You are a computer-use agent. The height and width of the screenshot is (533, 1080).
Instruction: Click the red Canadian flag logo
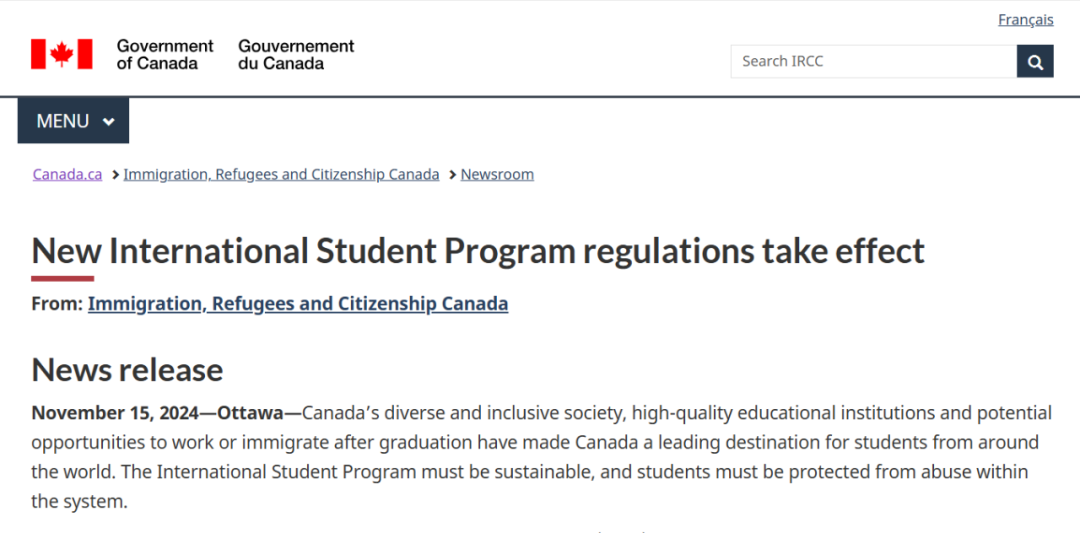pyautogui.click(x=61, y=54)
